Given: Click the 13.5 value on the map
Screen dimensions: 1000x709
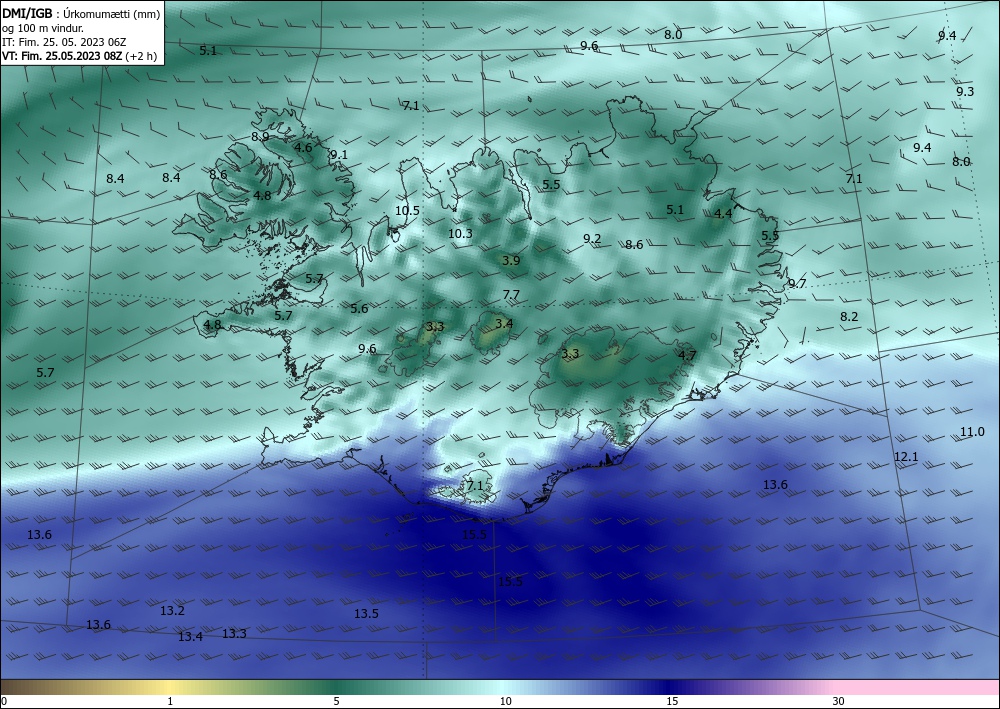Looking at the screenshot, I should point(366,613).
